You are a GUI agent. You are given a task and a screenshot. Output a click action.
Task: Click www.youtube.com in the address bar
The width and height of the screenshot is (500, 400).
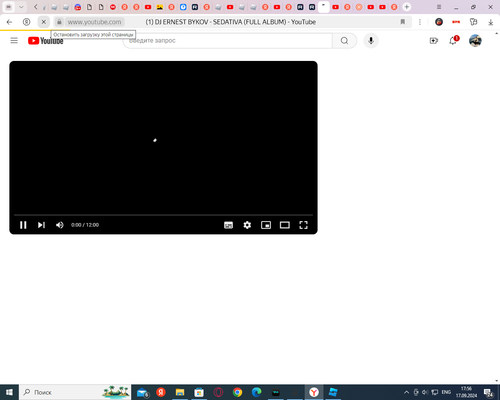pyautogui.click(x=94, y=22)
